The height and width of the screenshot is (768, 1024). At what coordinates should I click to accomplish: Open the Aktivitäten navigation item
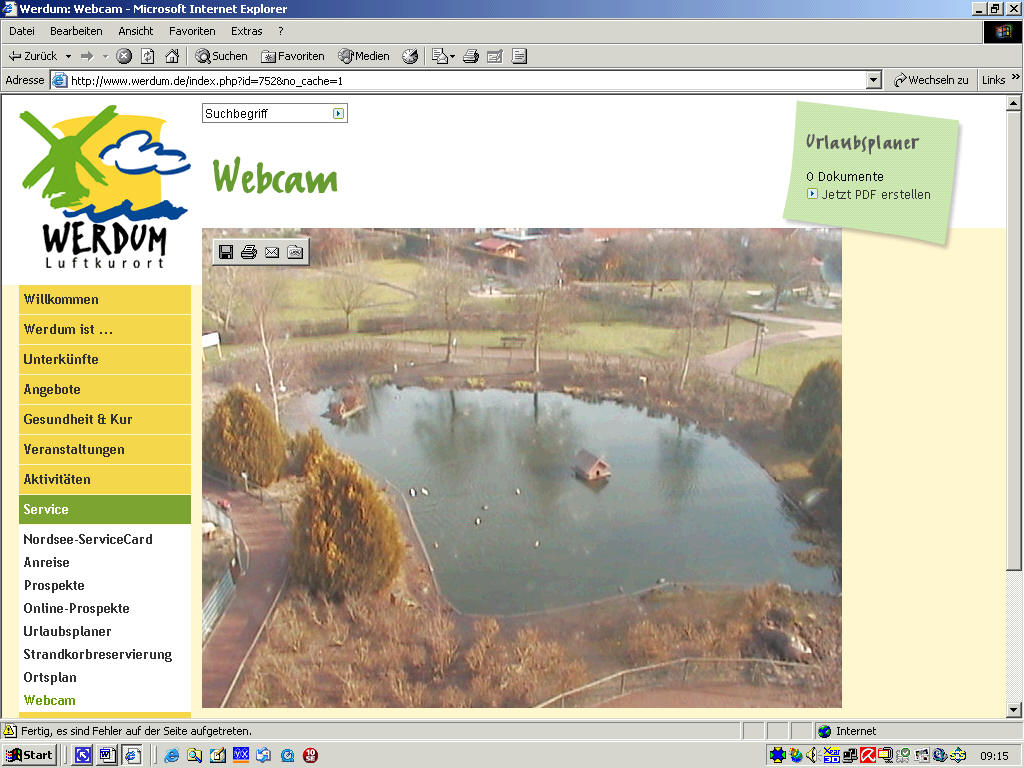(105, 480)
